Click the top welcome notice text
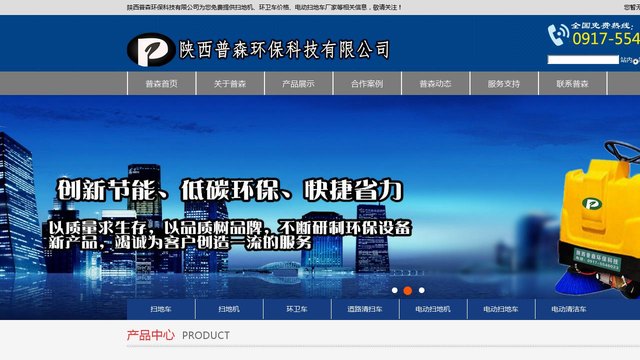The height and width of the screenshot is (360, 640). tap(264, 7)
